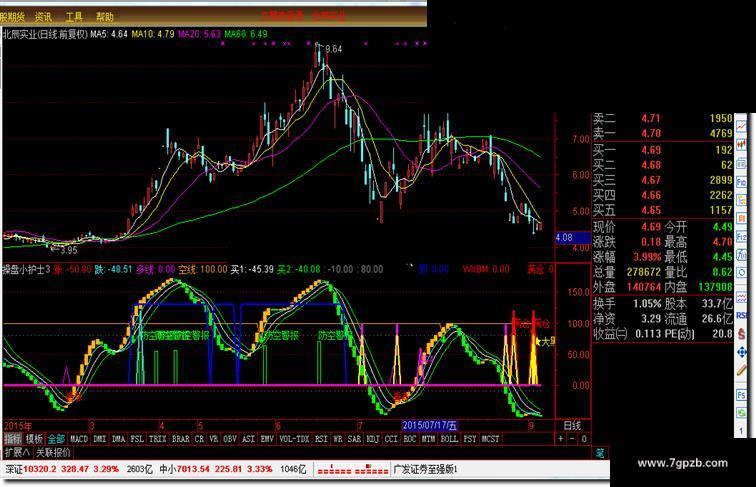Click the trend line chart icon in right sidebar

[x=742, y=127]
